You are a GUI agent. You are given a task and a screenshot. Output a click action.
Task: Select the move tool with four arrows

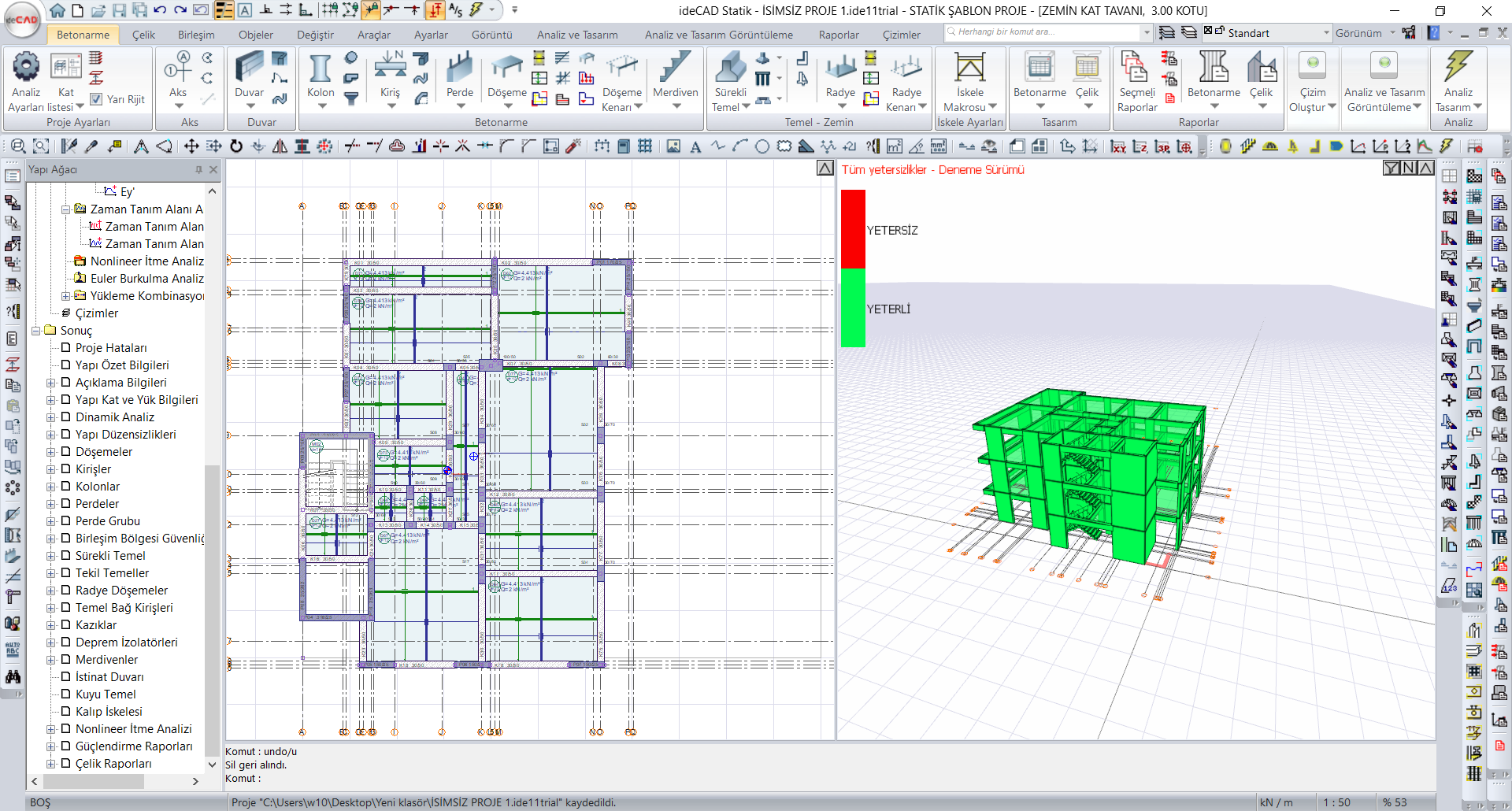point(191,146)
